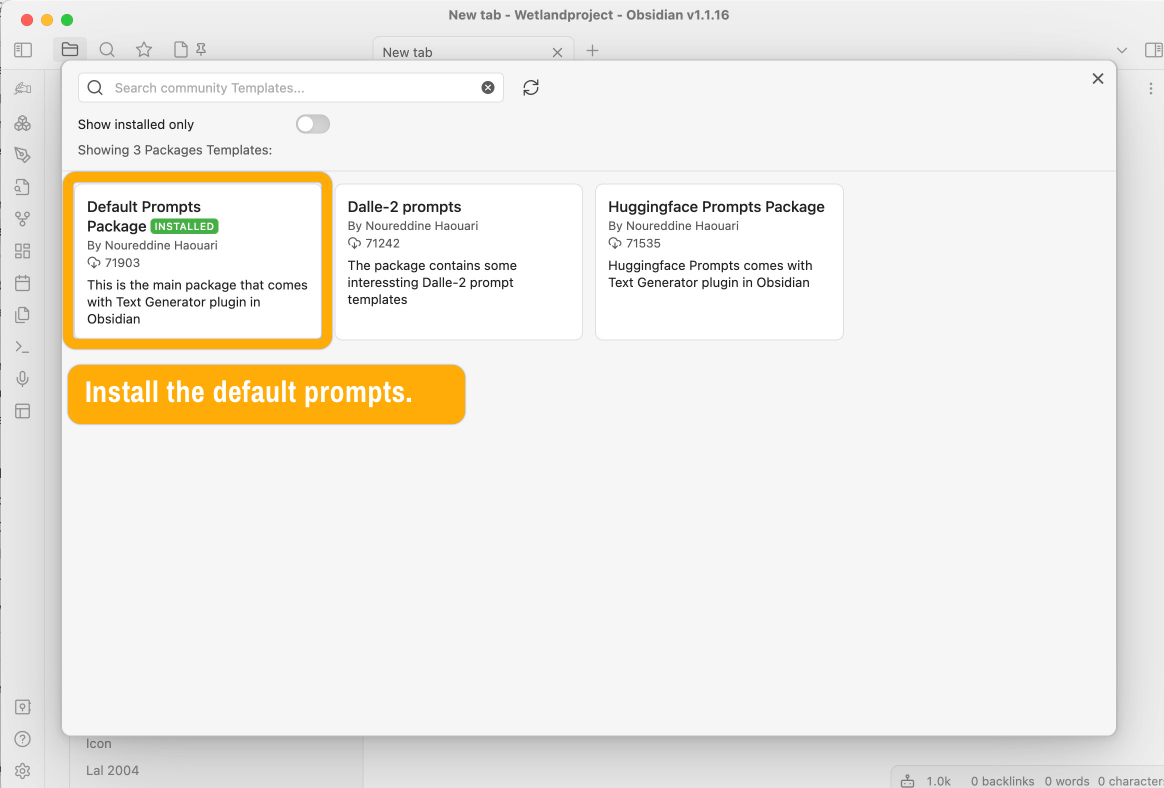Close the template browser dialog
This screenshot has width=1164, height=788.
pos(1097,78)
